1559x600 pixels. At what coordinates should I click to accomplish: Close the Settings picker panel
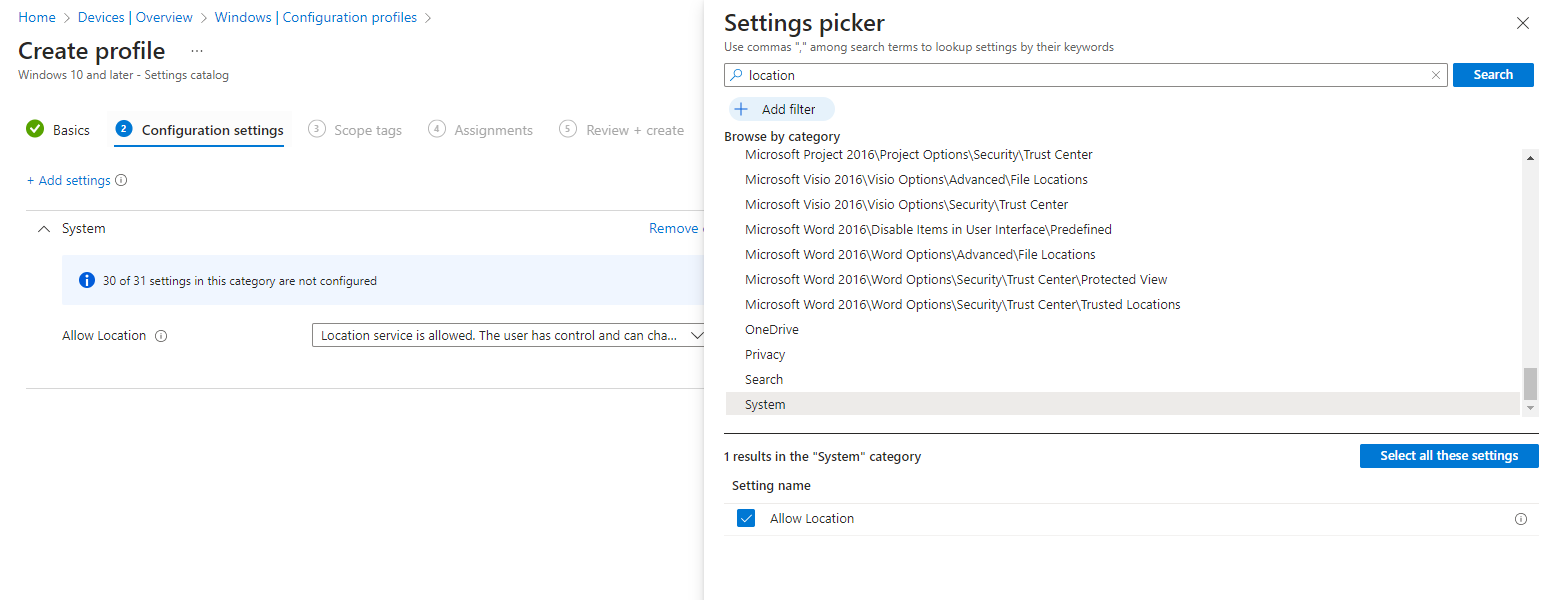tap(1522, 23)
